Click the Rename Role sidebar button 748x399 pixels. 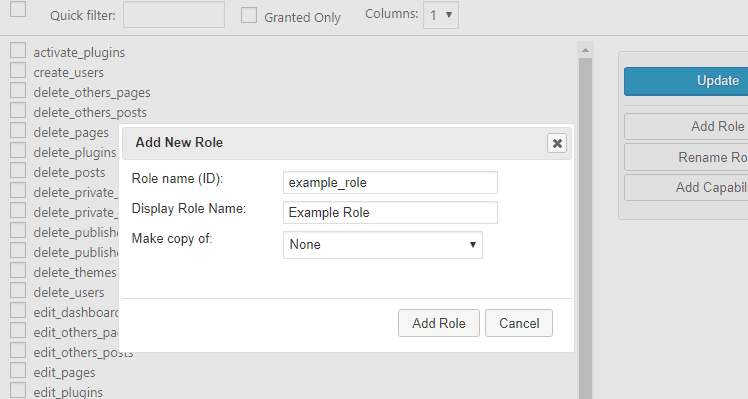coord(686,157)
